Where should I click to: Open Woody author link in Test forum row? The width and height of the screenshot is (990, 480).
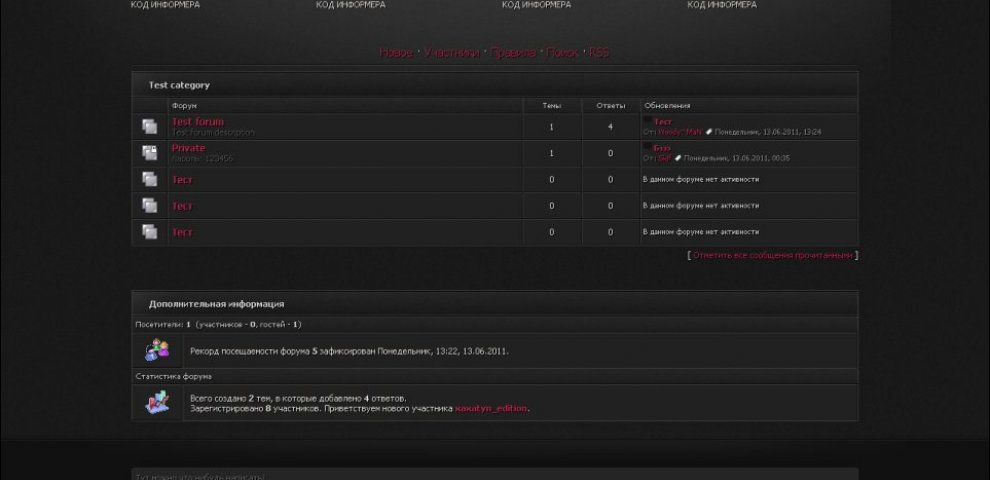pos(680,132)
